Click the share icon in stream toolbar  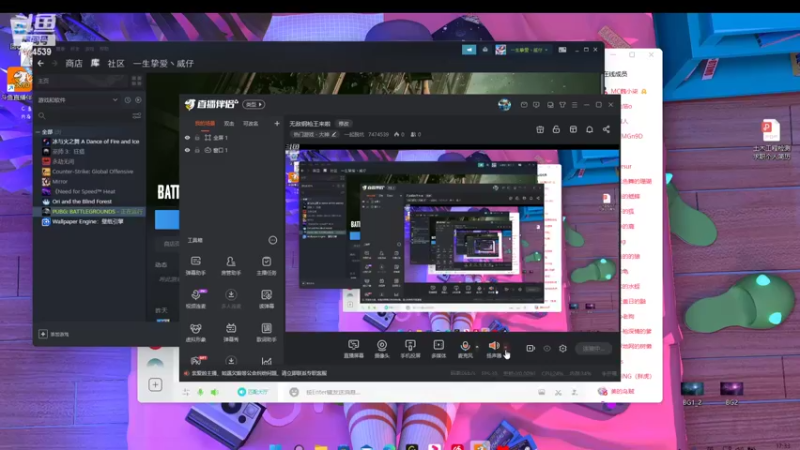[606, 130]
